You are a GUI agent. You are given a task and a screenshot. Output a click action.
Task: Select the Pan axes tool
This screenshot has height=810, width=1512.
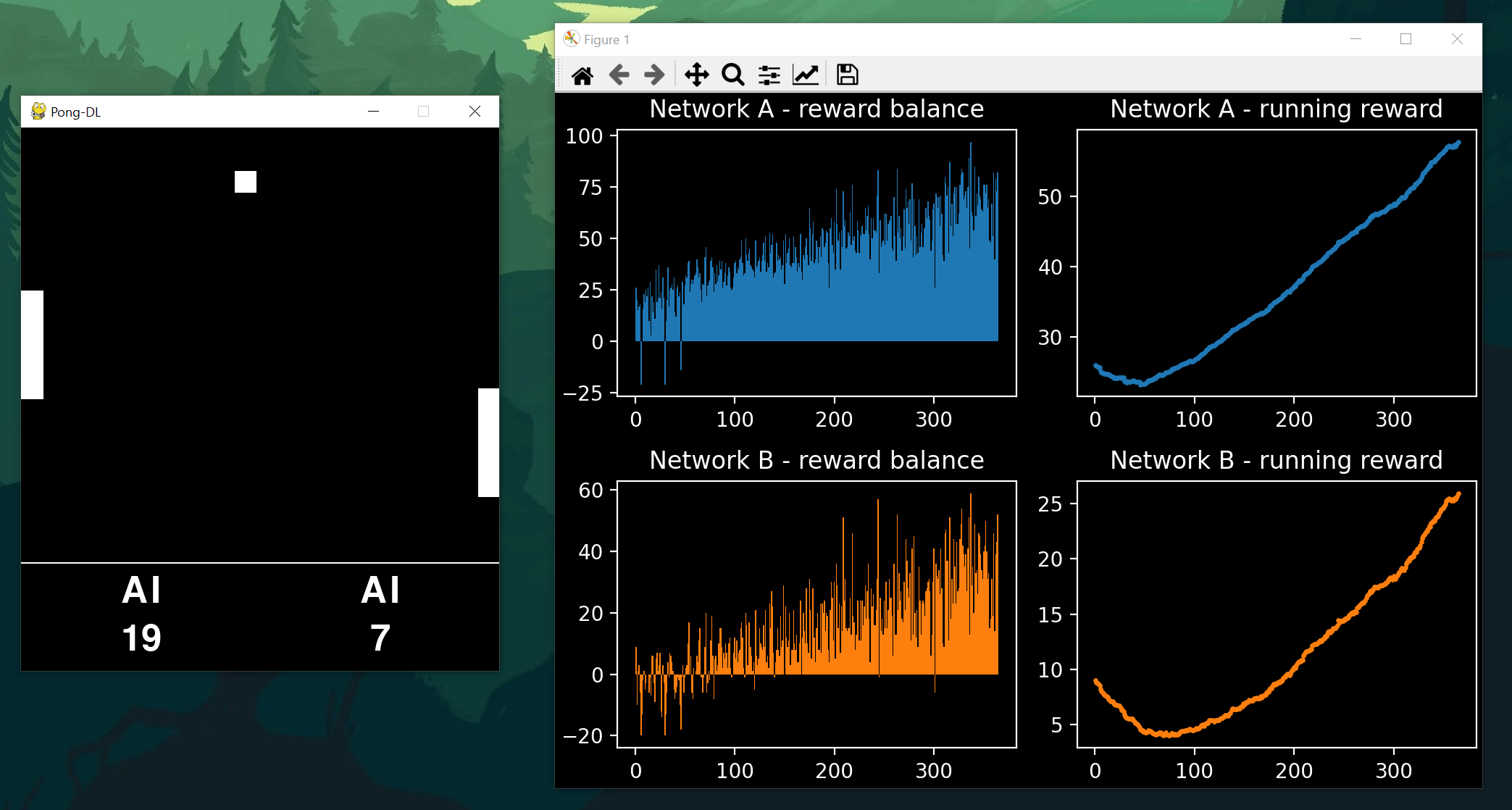(696, 75)
